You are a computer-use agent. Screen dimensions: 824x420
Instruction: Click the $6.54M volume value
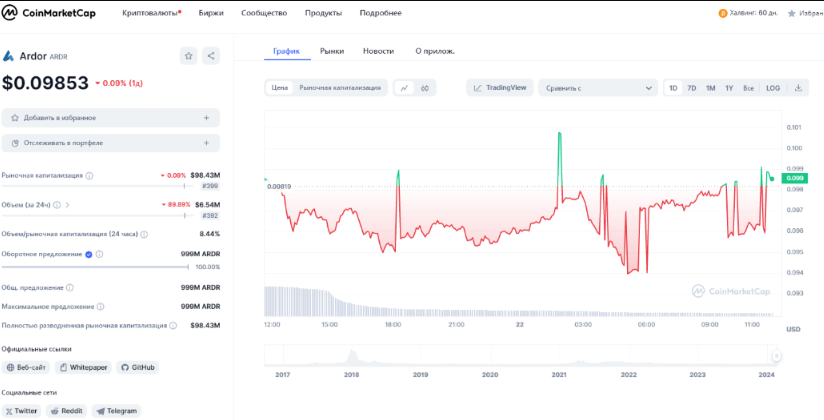tap(208, 205)
